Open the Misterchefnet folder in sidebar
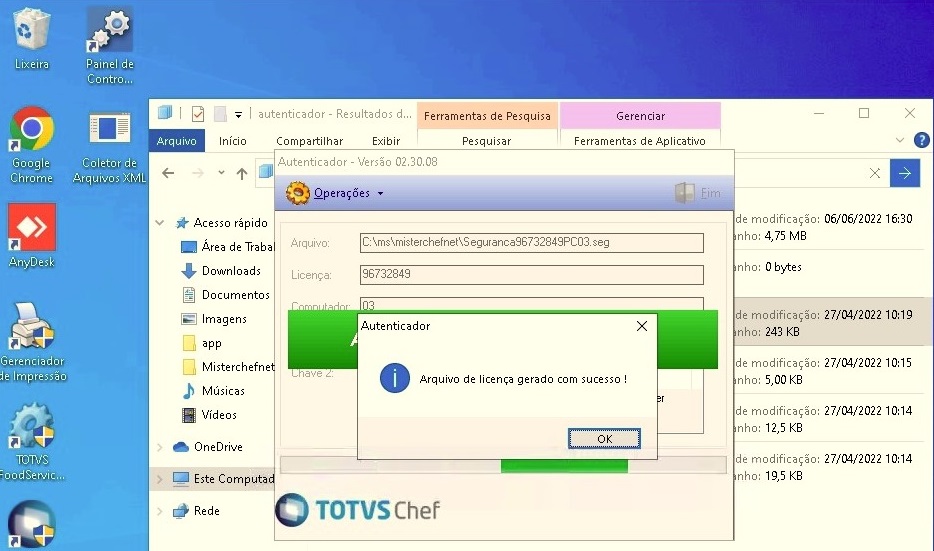934x551 pixels. (228, 367)
